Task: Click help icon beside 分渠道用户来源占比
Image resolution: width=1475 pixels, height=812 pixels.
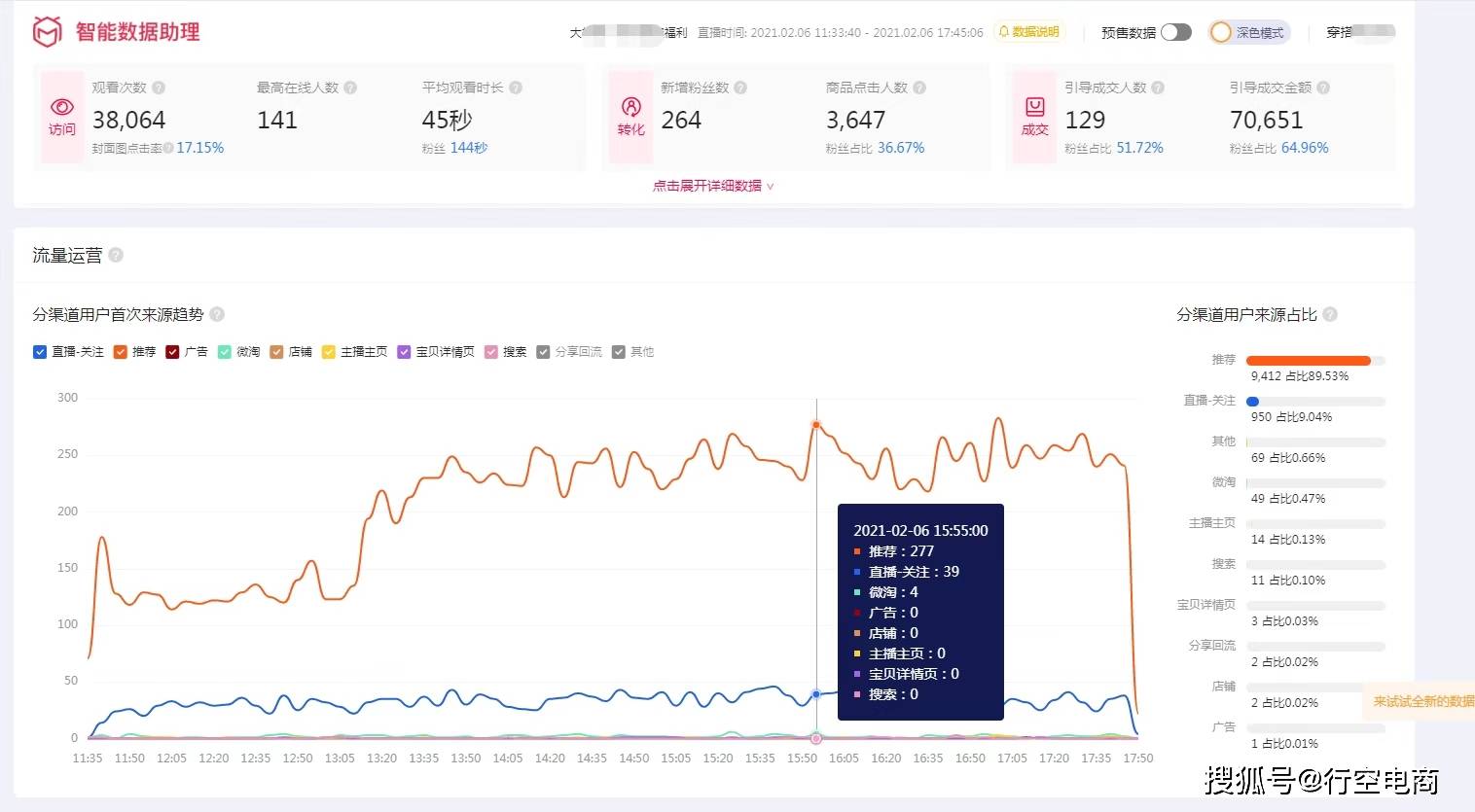Action: click(x=1330, y=314)
